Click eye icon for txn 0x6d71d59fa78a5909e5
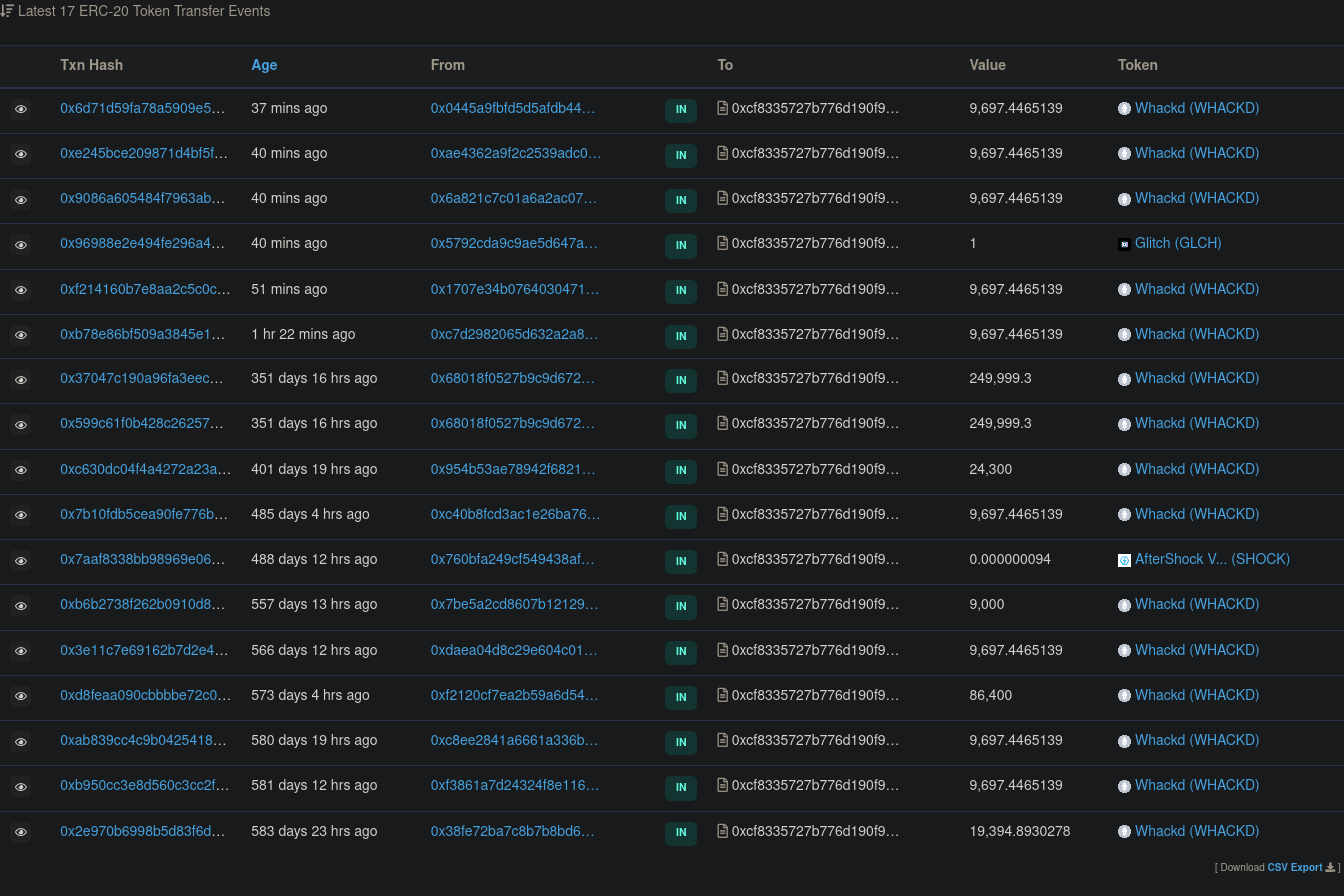The image size is (1344, 896). click(20, 110)
